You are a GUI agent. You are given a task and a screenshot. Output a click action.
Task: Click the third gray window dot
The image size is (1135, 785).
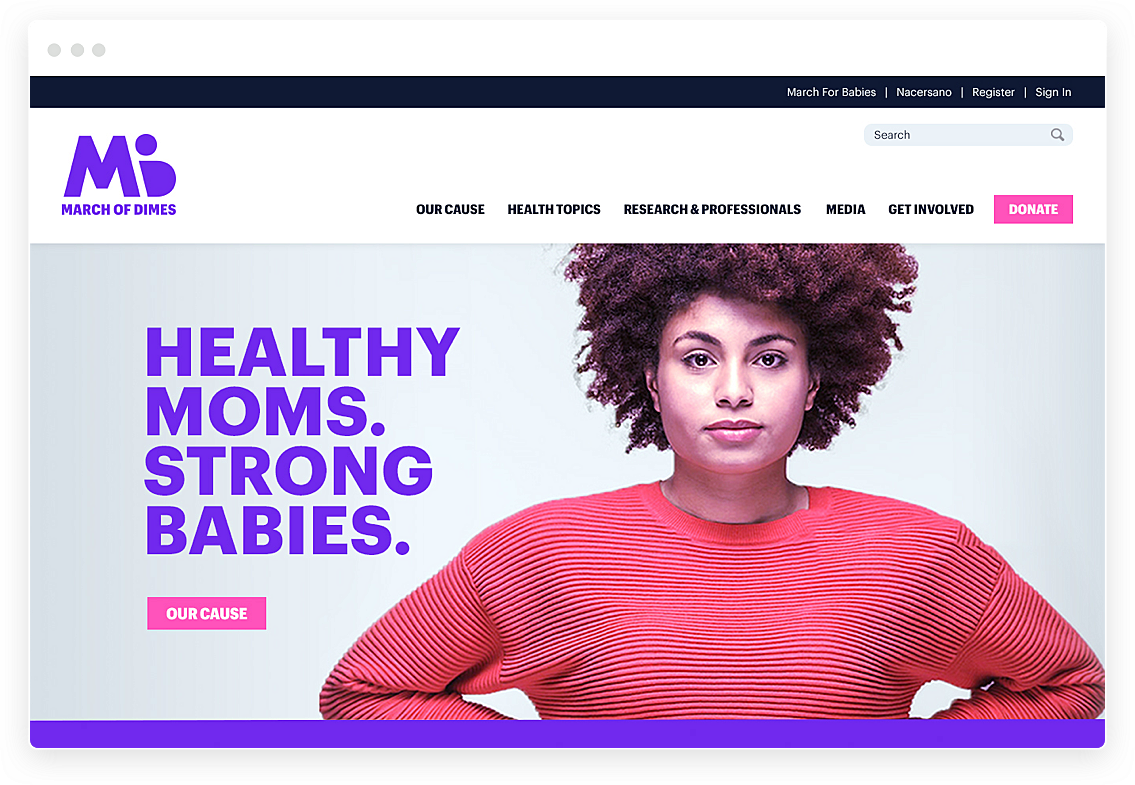coord(99,50)
